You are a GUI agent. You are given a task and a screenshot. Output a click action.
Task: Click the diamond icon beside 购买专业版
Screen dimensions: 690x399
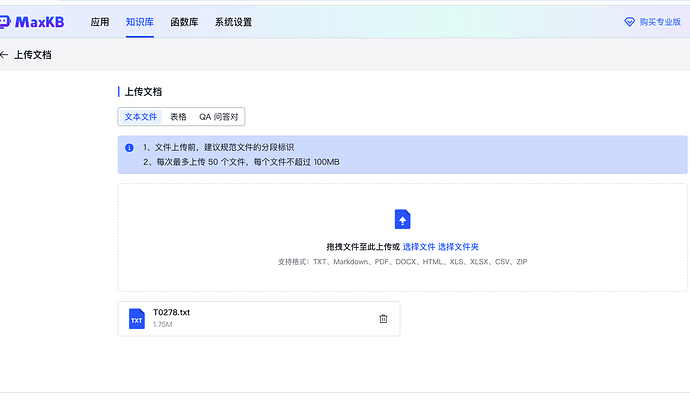coord(629,22)
